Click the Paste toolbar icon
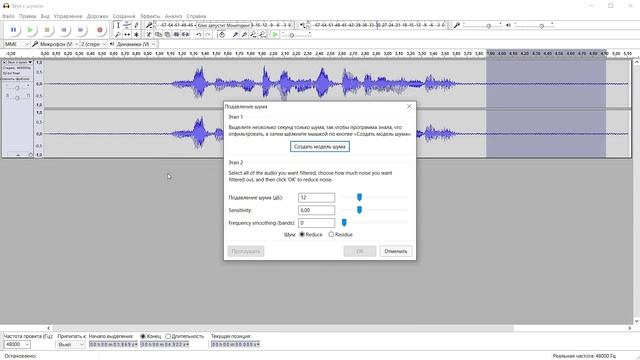The height and width of the screenshot is (360, 640). pos(167,35)
